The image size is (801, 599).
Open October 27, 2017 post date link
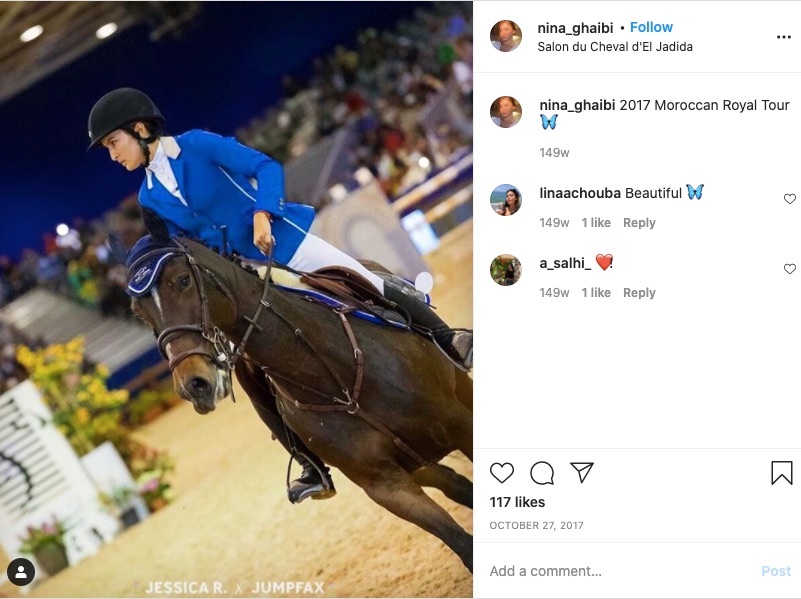536,525
